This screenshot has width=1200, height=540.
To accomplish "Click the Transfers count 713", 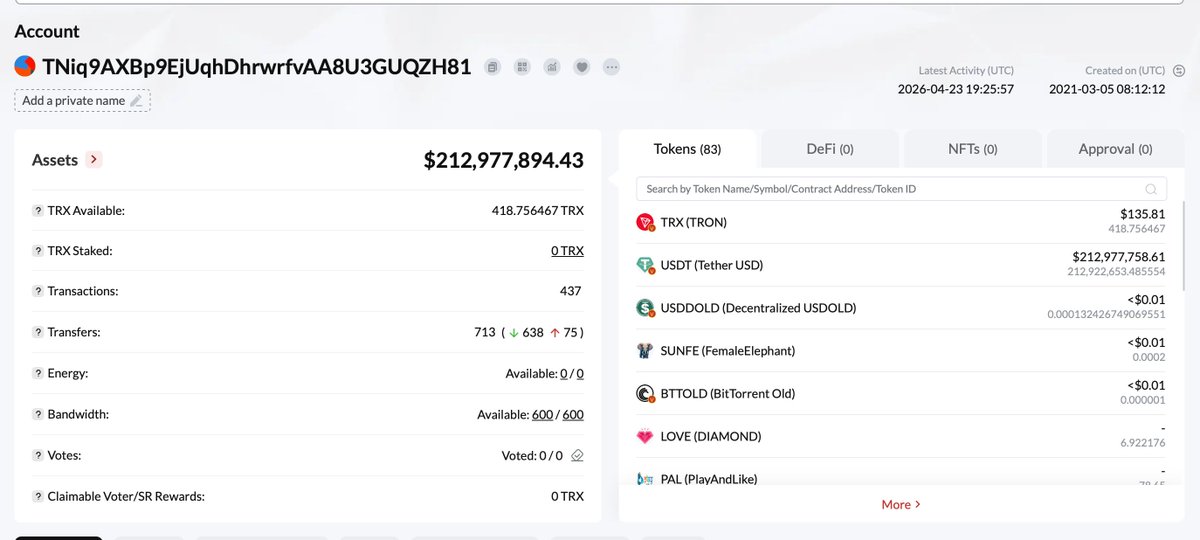I will (x=485, y=332).
